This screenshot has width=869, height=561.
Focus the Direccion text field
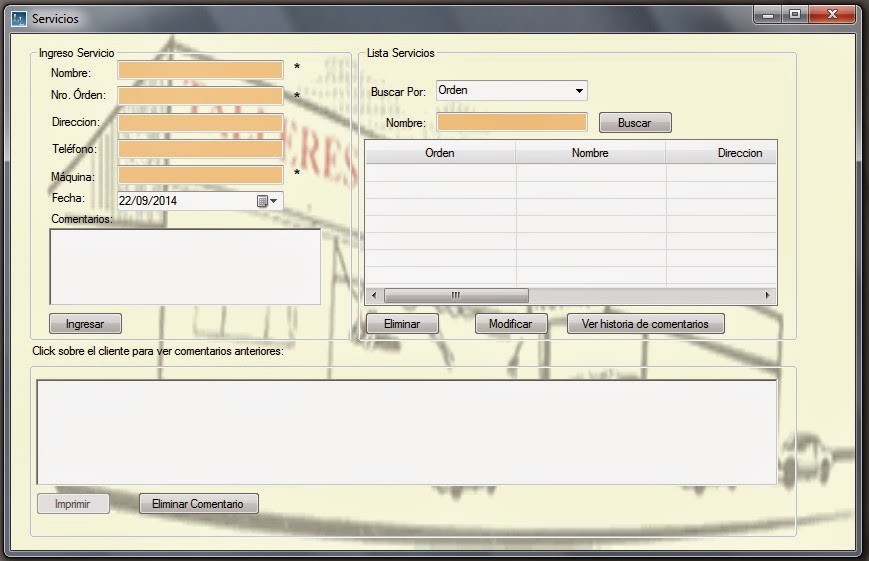(x=200, y=122)
